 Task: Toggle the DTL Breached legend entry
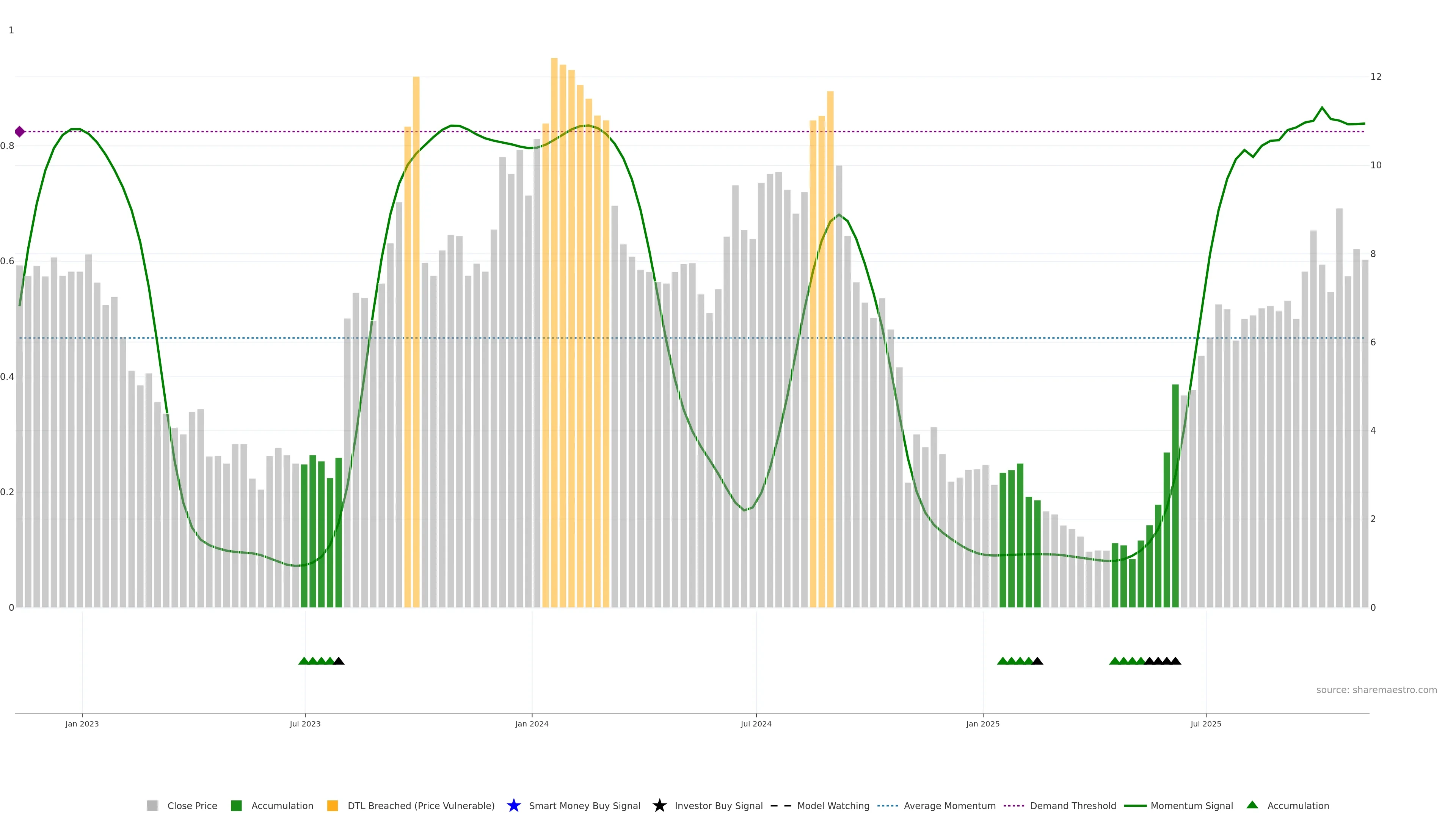(x=420, y=806)
